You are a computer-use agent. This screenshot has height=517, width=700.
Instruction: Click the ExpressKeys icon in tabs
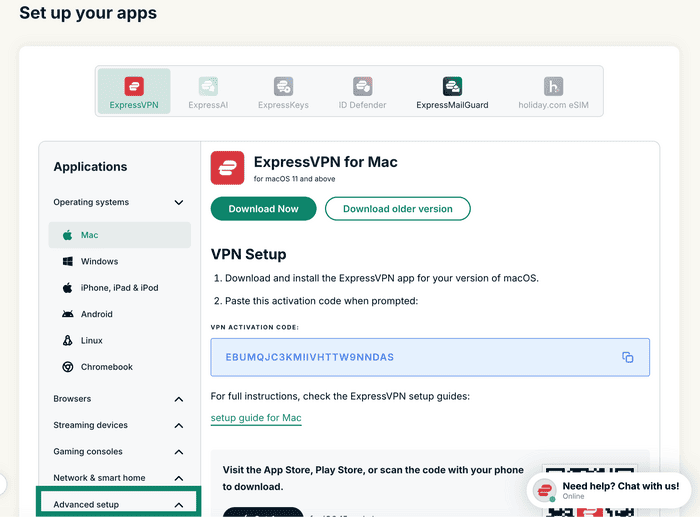click(x=283, y=86)
